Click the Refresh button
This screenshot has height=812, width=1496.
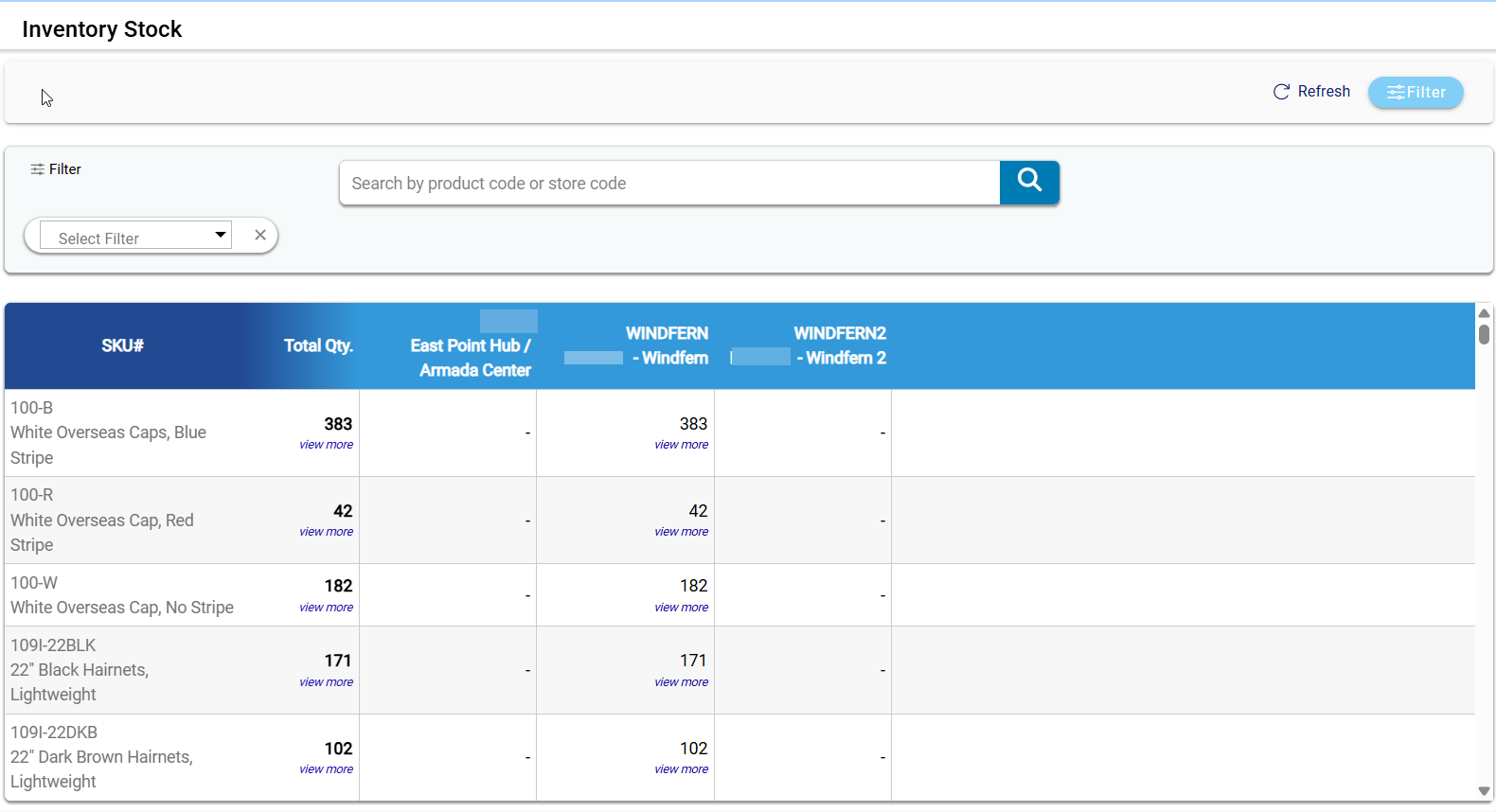[x=1311, y=92]
